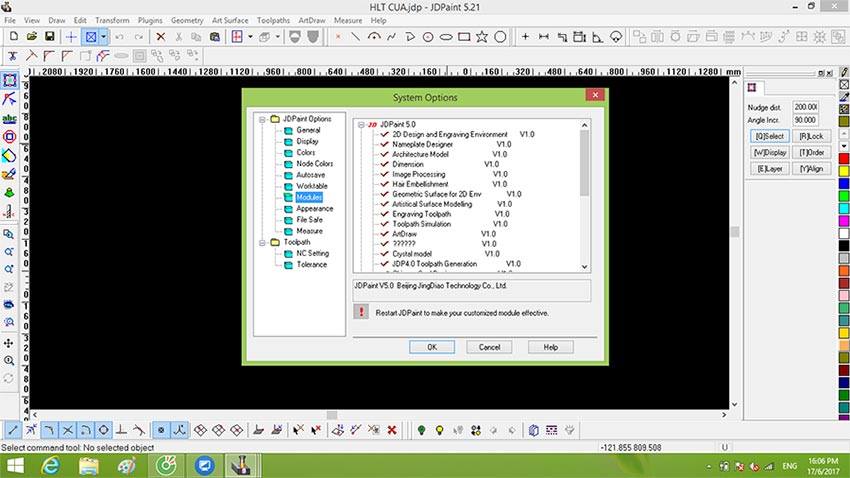Select the Polygon shape tool
The height and width of the screenshot is (478, 850).
coord(500,37)
